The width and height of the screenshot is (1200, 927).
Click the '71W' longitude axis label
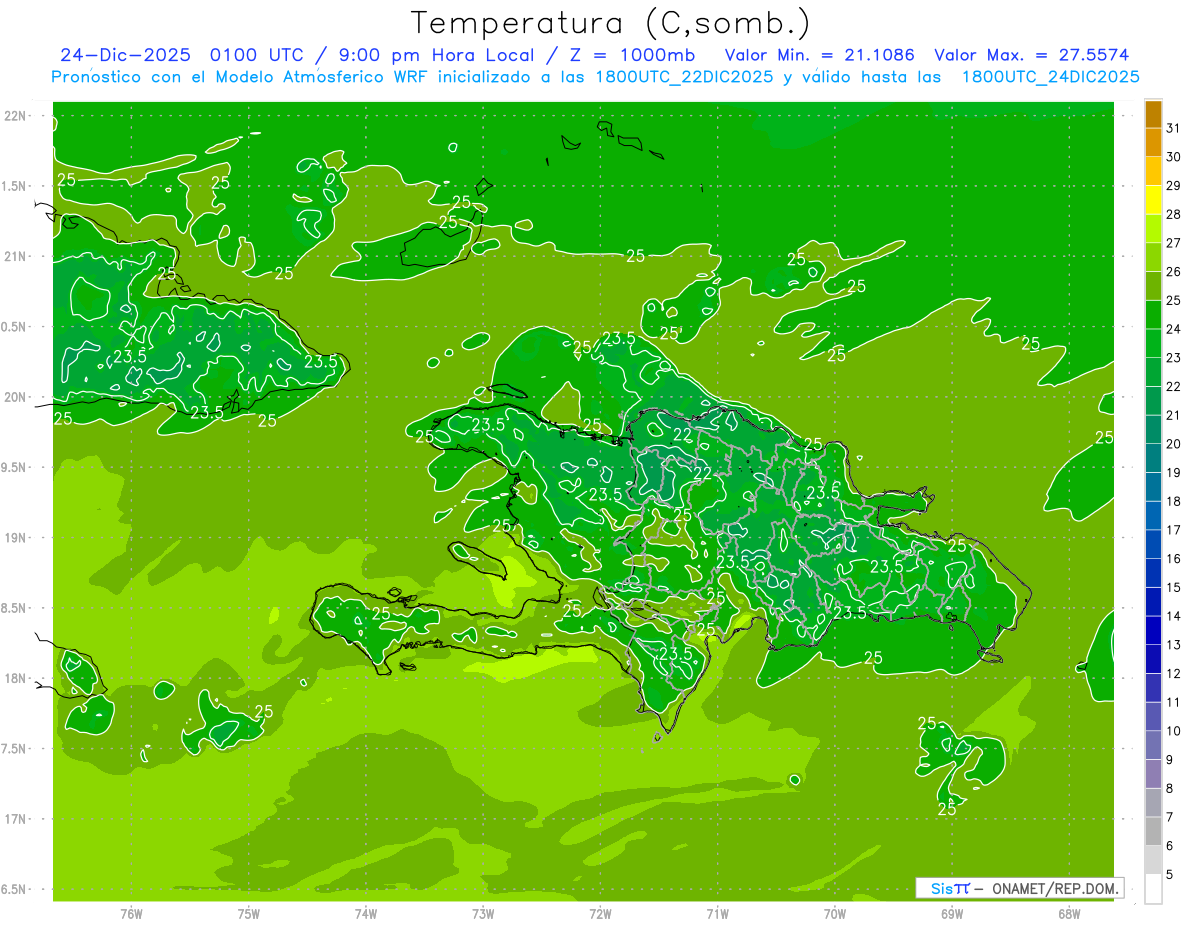coord(717,913)
